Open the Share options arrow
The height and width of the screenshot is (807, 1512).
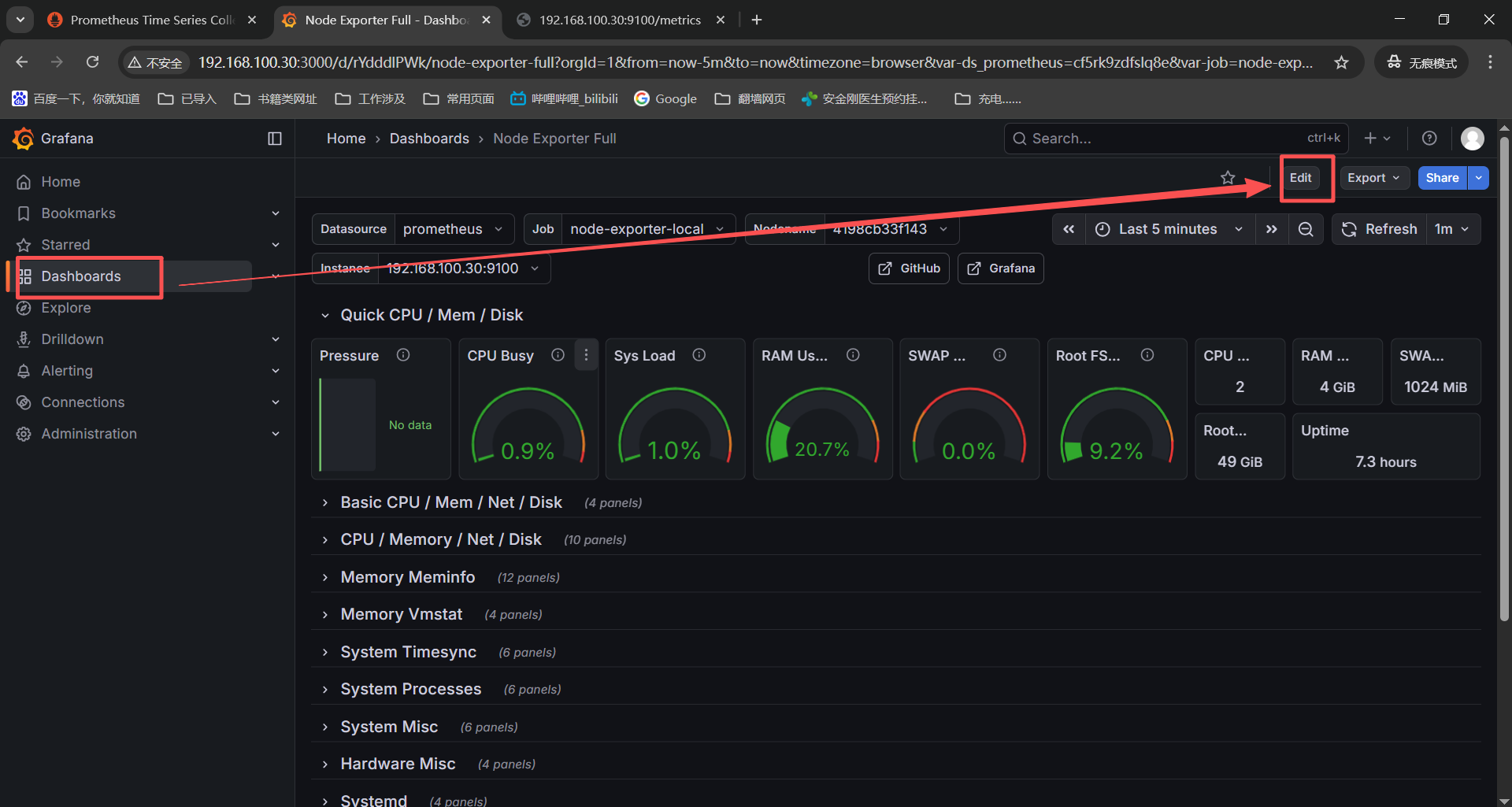(x=1479, y=178)
